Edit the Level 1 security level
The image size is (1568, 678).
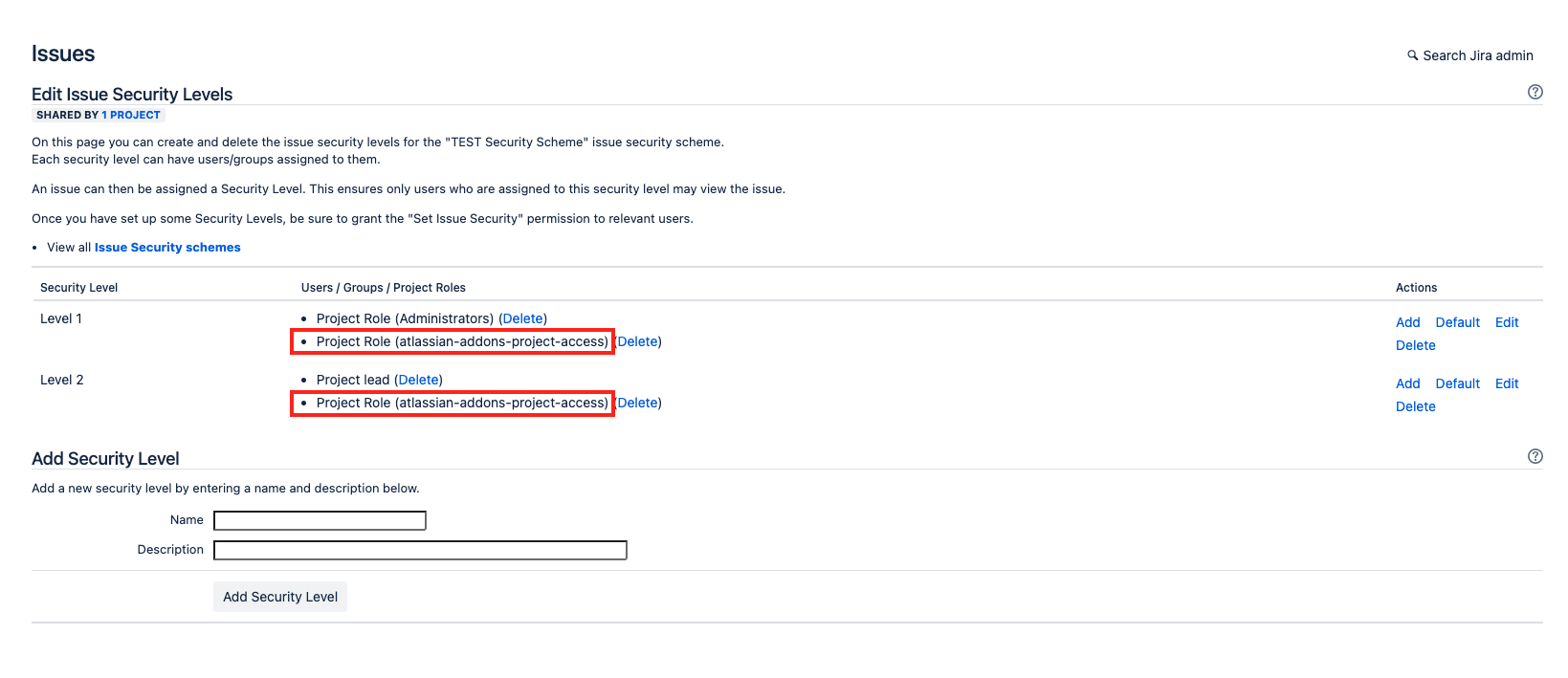click(x=1507, y=322)
